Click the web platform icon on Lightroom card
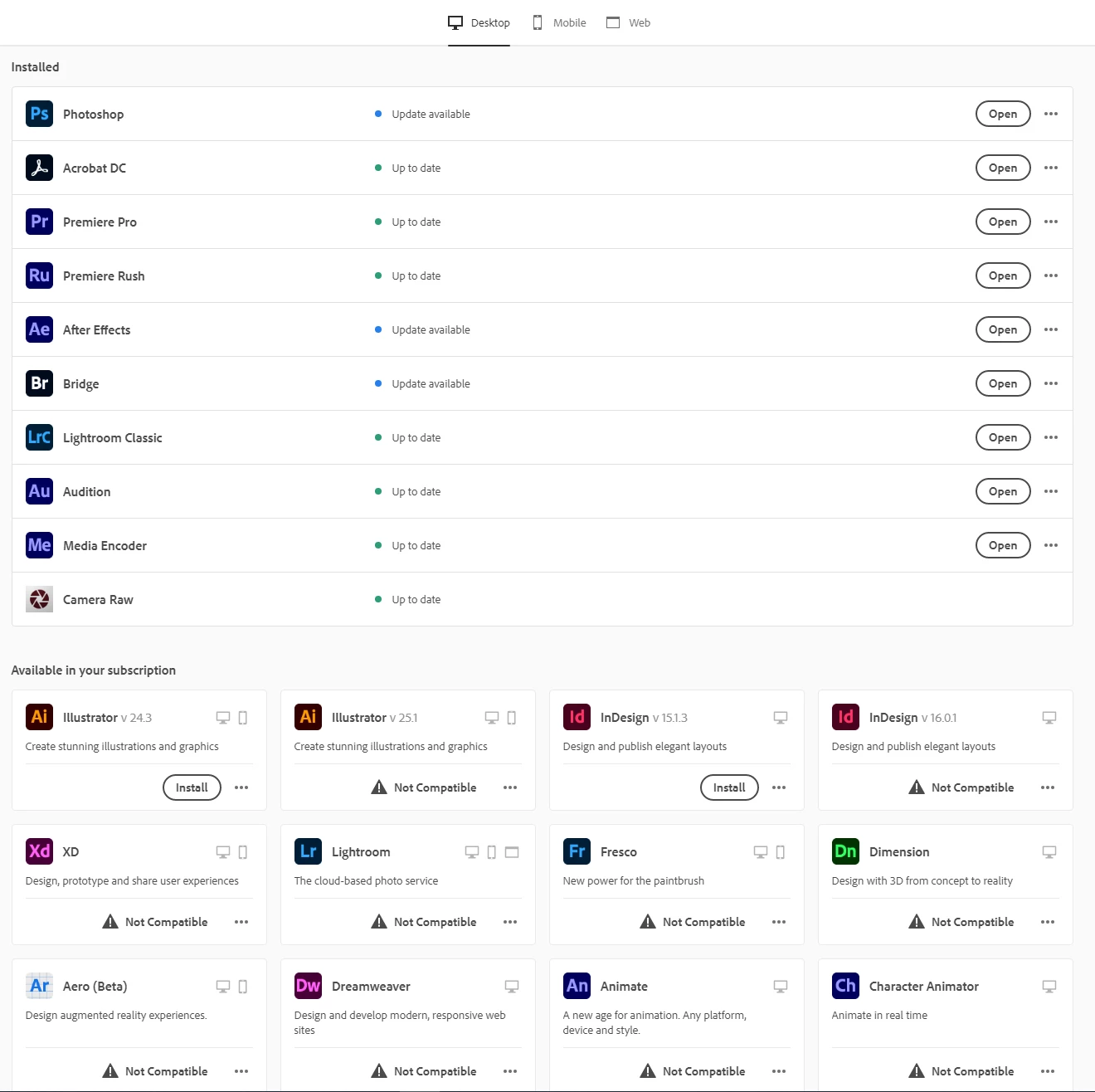 point(512,852)
